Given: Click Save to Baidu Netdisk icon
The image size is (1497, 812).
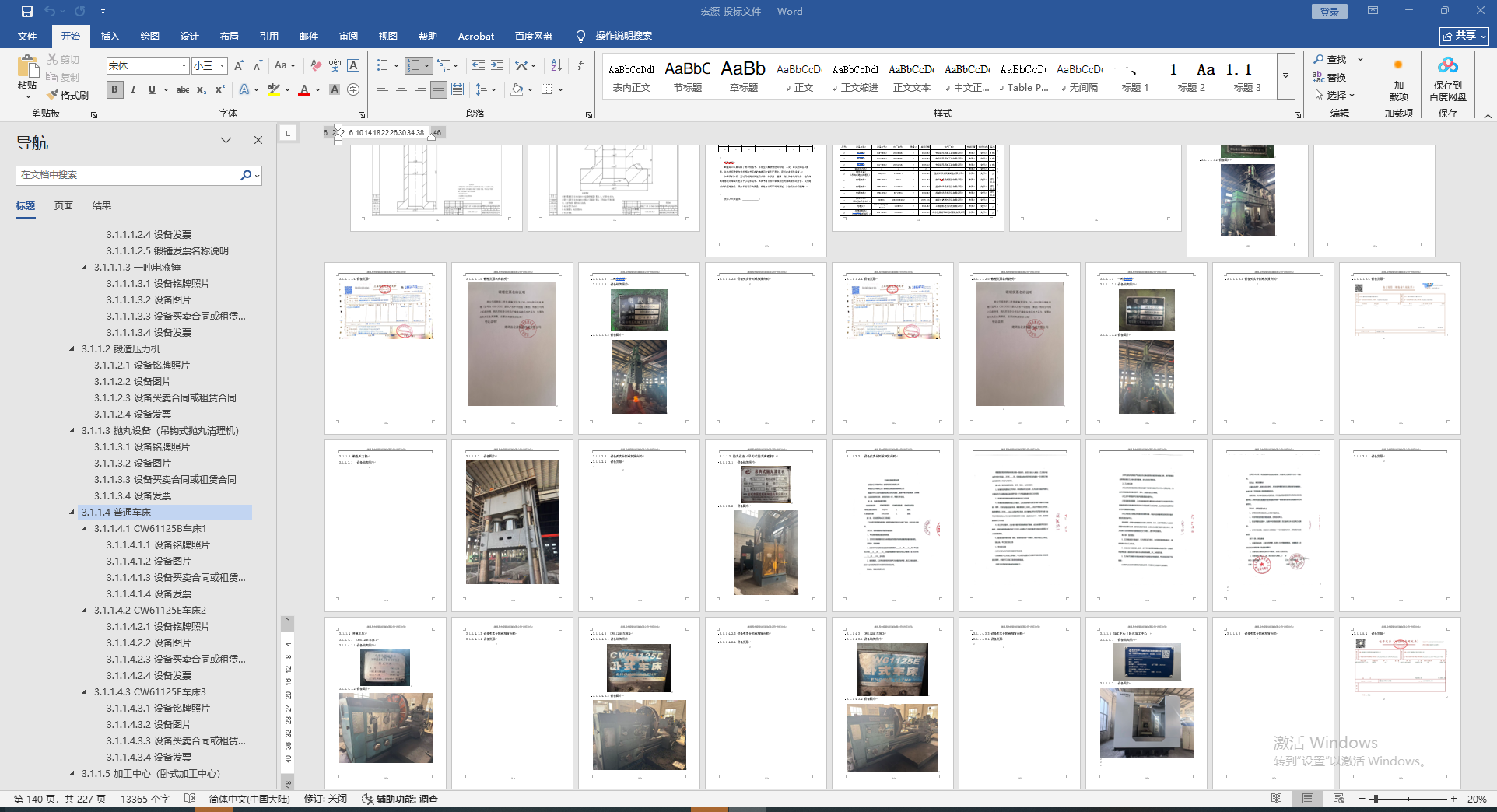Looking at the screenshot, I should coord(1448,79).
